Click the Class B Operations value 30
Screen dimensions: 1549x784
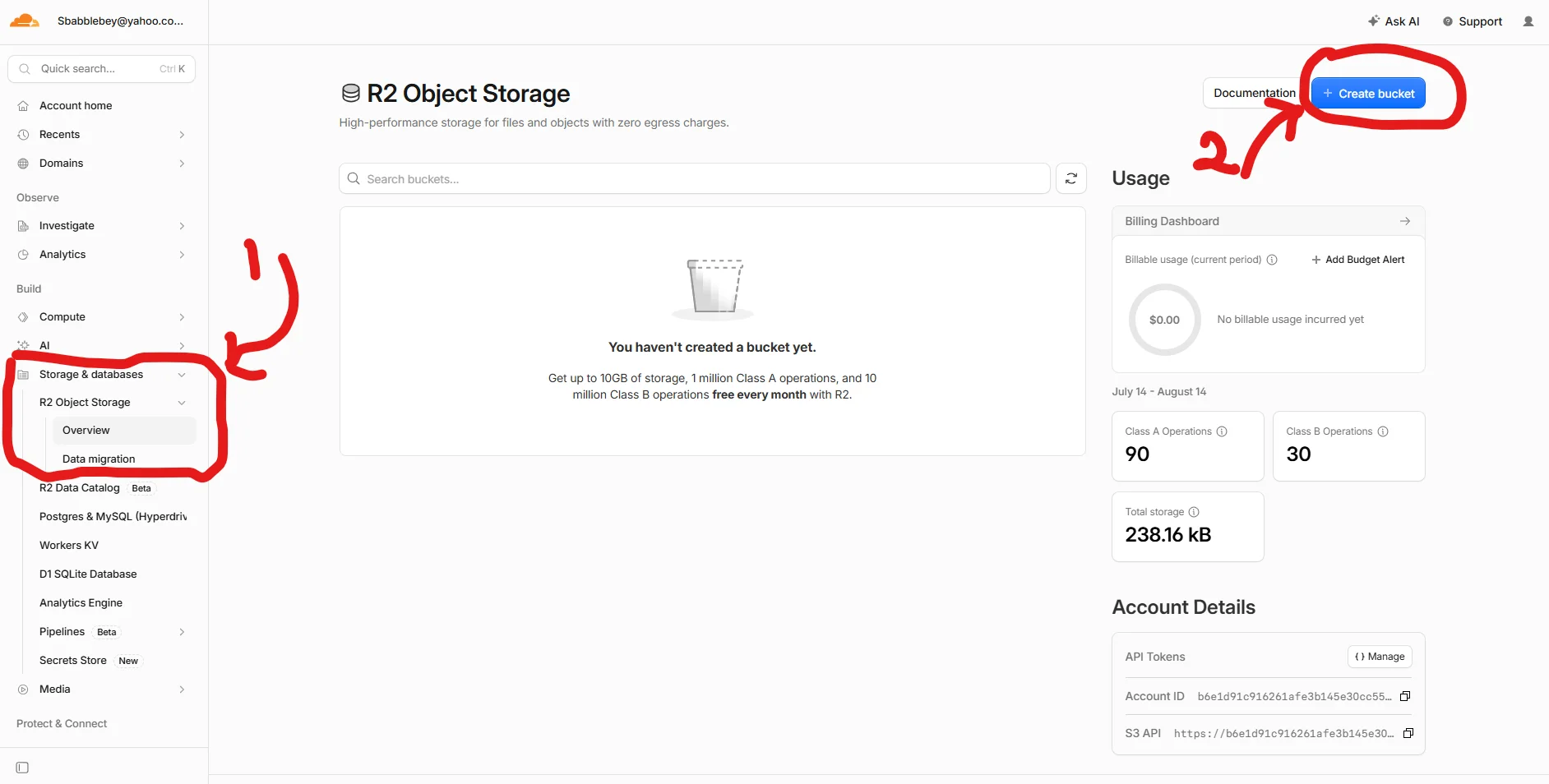(x=1298, y=454)
